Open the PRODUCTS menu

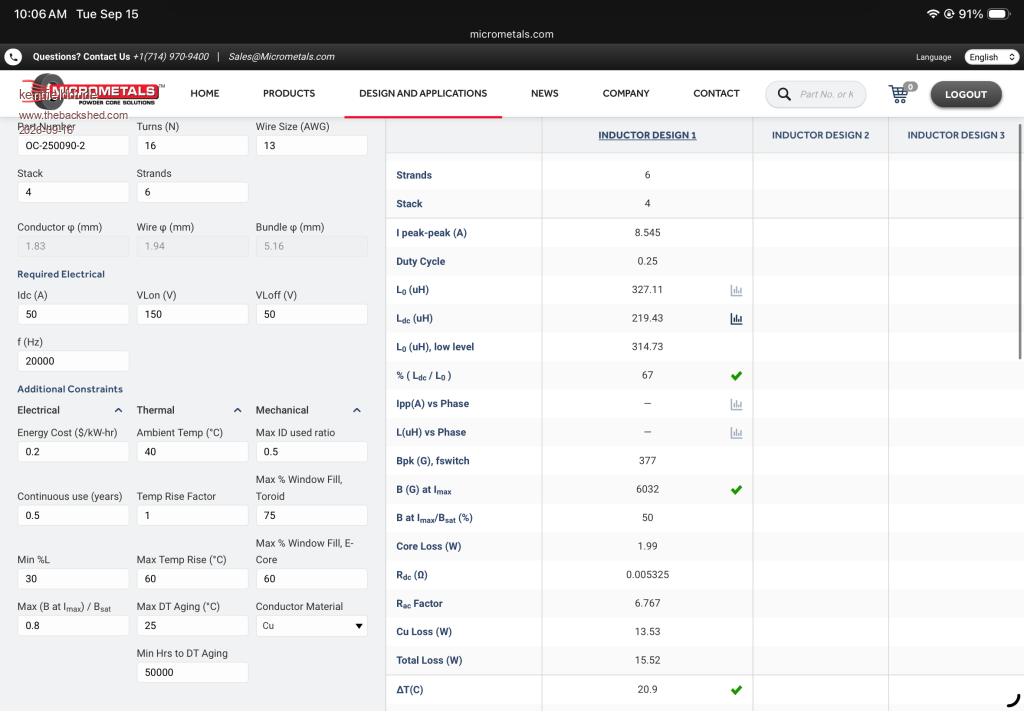coord(289,93)
